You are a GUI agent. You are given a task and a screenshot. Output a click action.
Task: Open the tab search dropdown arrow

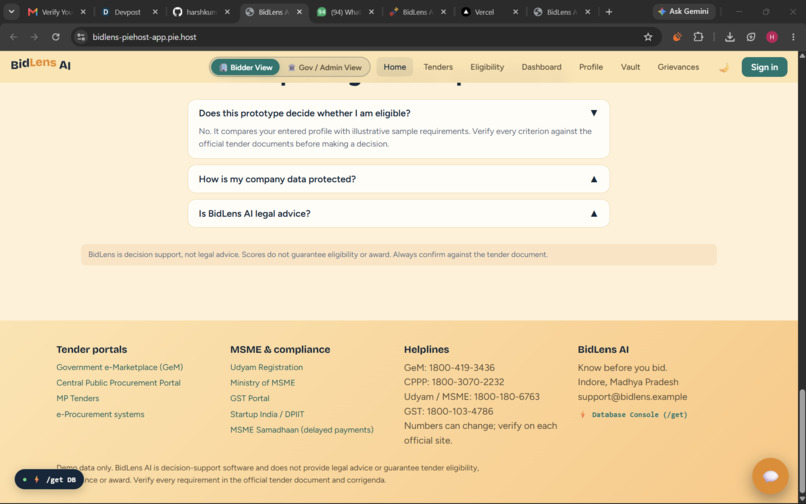(x=11, y=11)
